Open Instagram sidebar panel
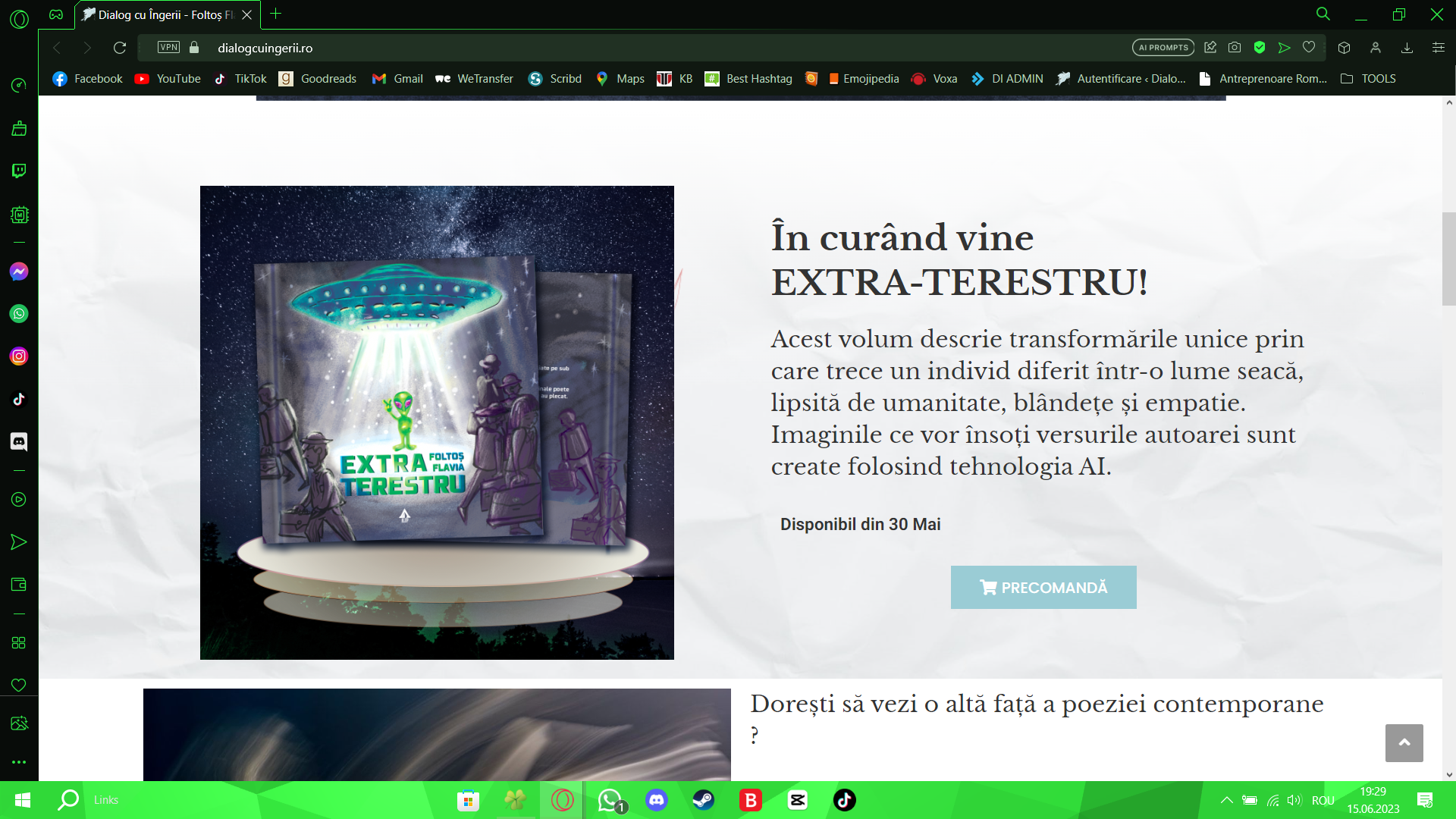This screenshot has height=819, width=1456. 19,356
